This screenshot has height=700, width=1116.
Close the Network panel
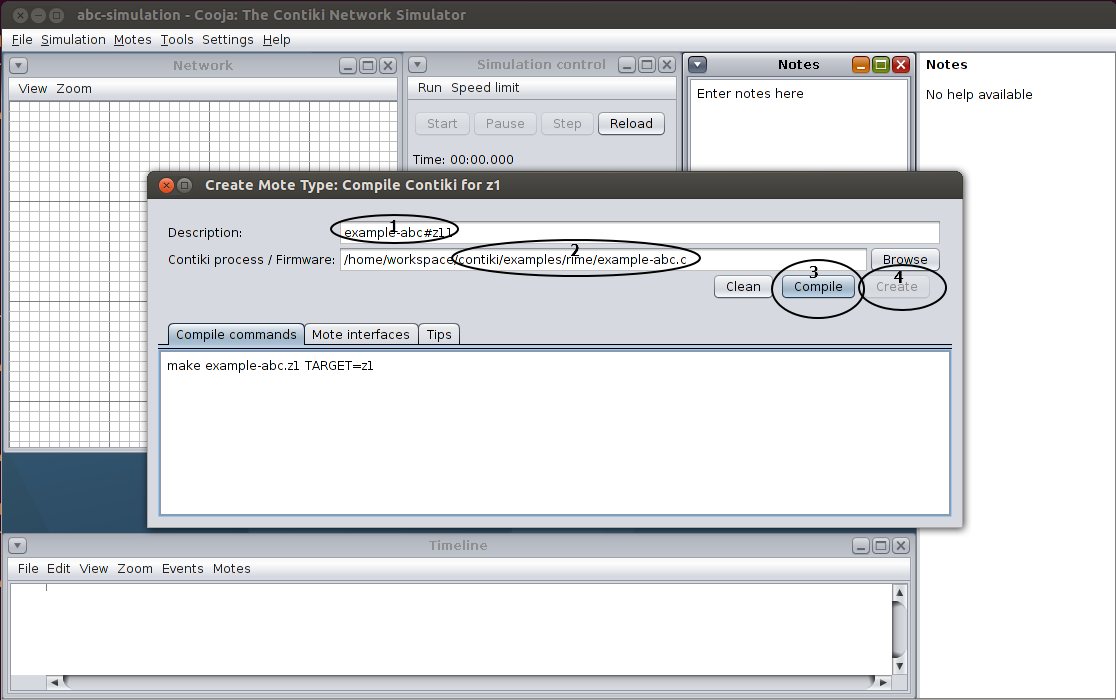(388, 66)
